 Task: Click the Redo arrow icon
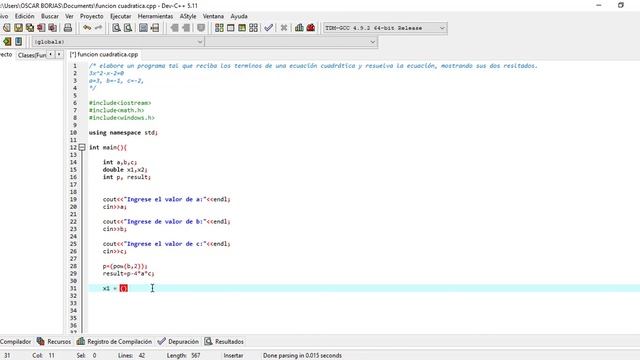click(98, 28)
